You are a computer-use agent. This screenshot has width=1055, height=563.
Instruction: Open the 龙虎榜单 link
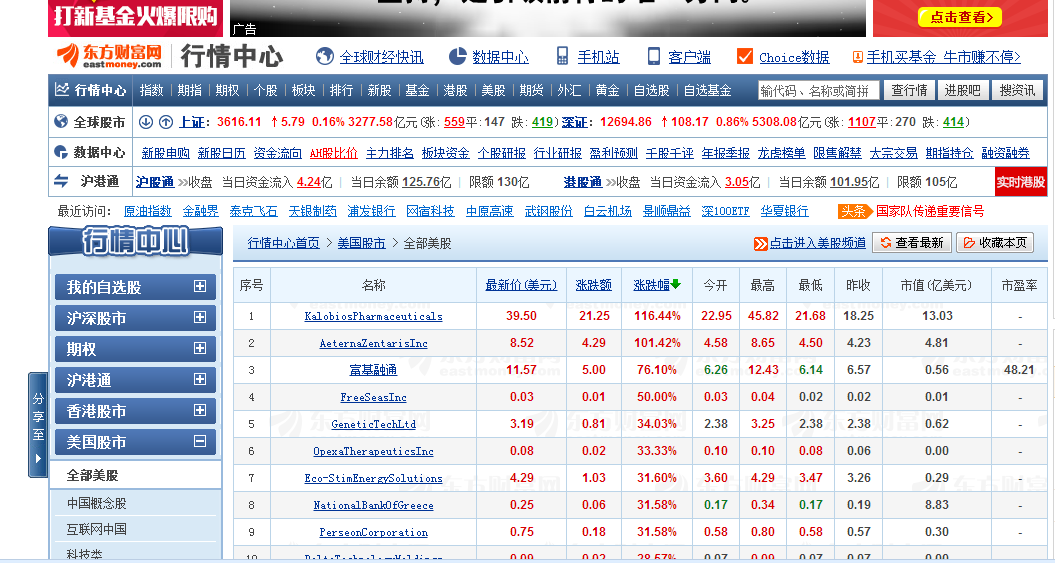click(x=781, y=153)
